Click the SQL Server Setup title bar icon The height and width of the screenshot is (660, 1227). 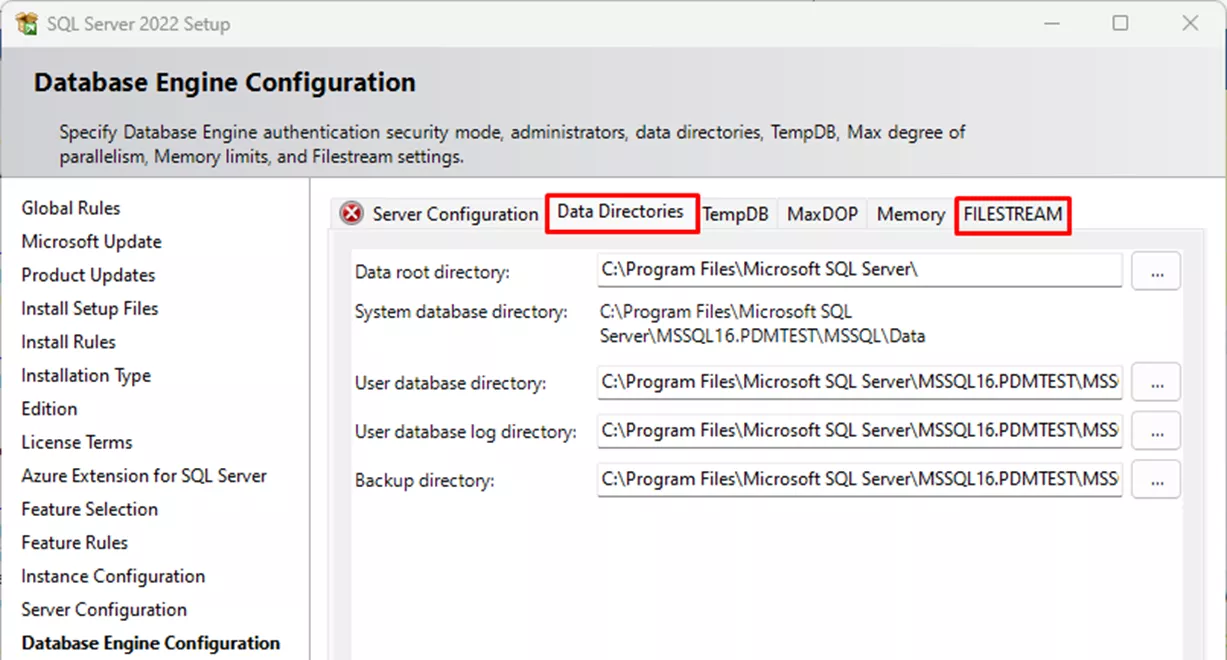coord(27,23)
